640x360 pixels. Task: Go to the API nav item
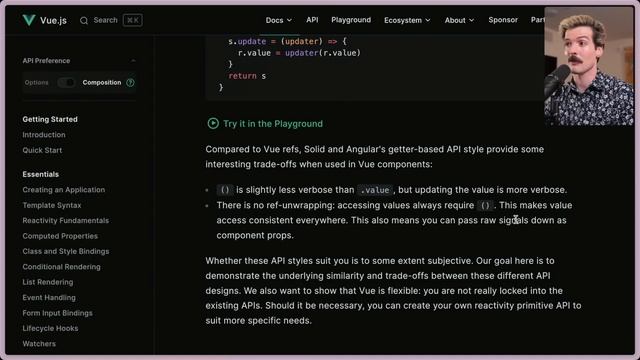point(312,20)
